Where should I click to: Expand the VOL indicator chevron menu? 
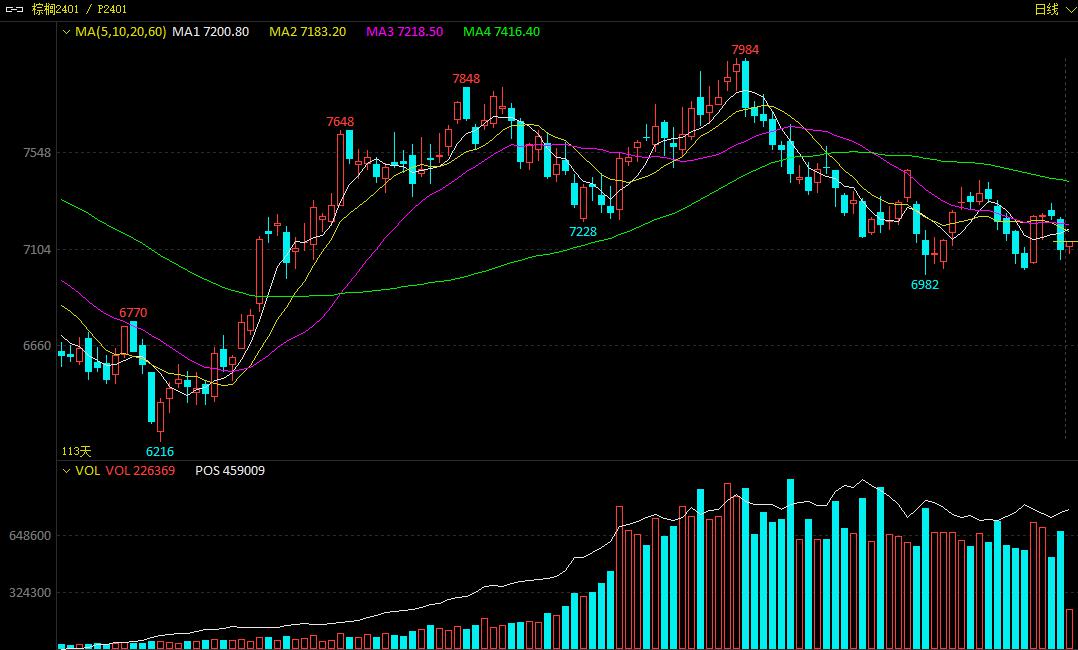67,470
